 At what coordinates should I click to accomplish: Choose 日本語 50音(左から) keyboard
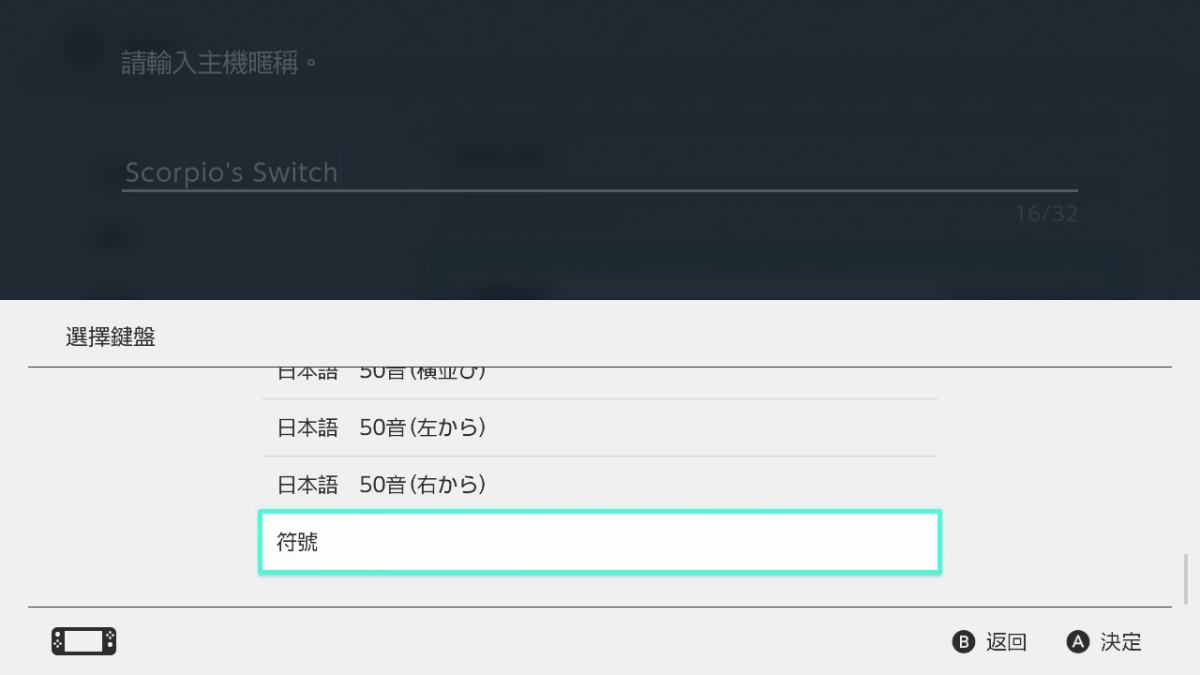599,428
